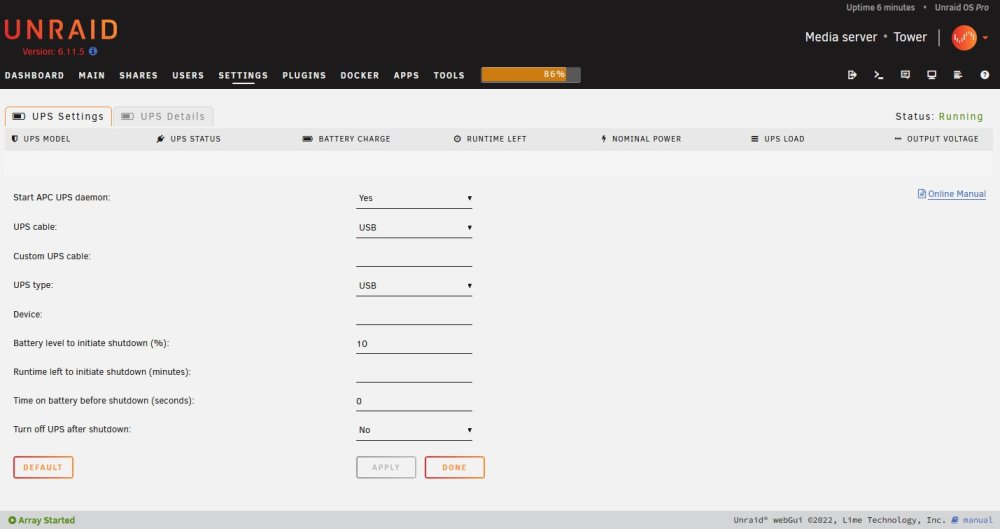This screenshot has width=1000, height=529.
Task: Open the Turn off UPS after shutdown dropdown
Action: (414, 429)
